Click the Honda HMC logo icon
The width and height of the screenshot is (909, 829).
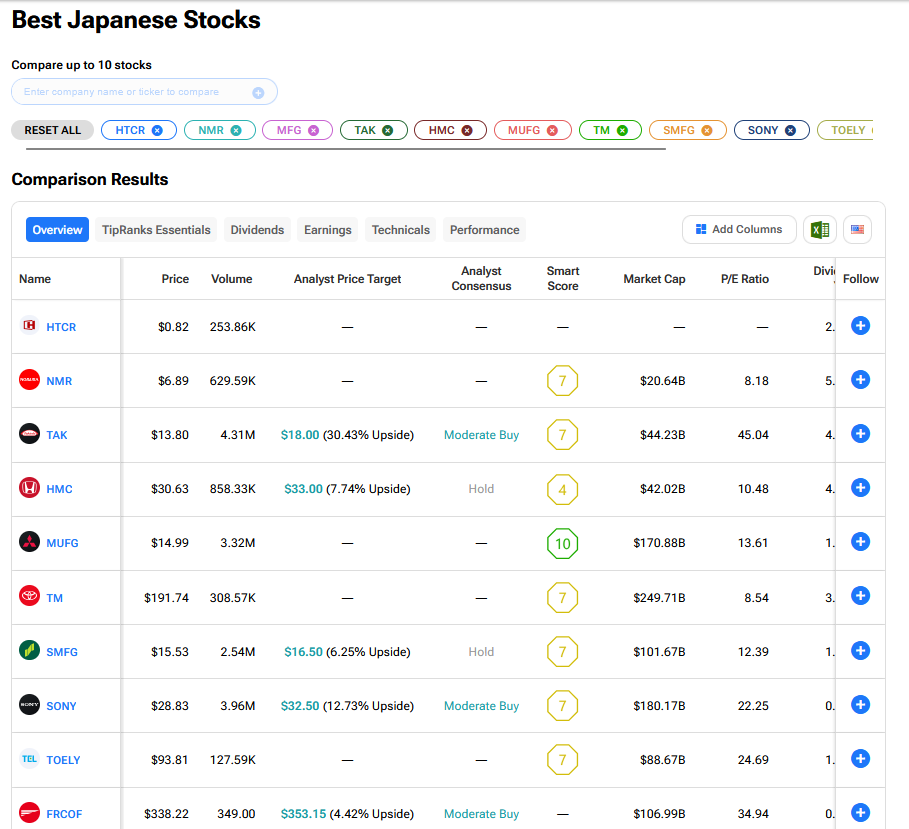point(30,488)
